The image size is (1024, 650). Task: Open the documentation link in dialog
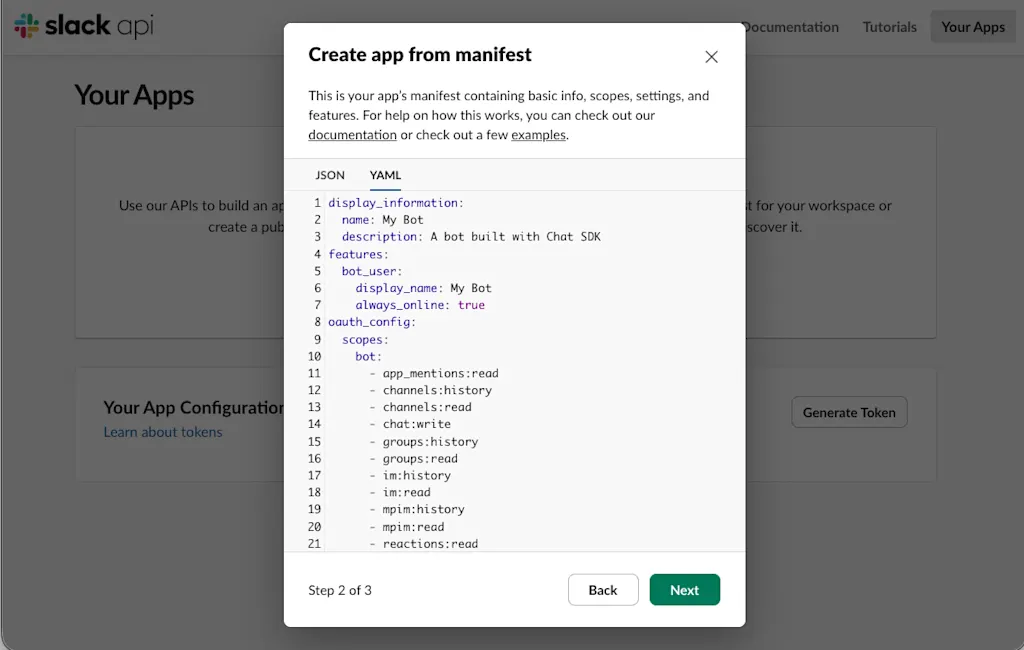[x=352, y=135]
